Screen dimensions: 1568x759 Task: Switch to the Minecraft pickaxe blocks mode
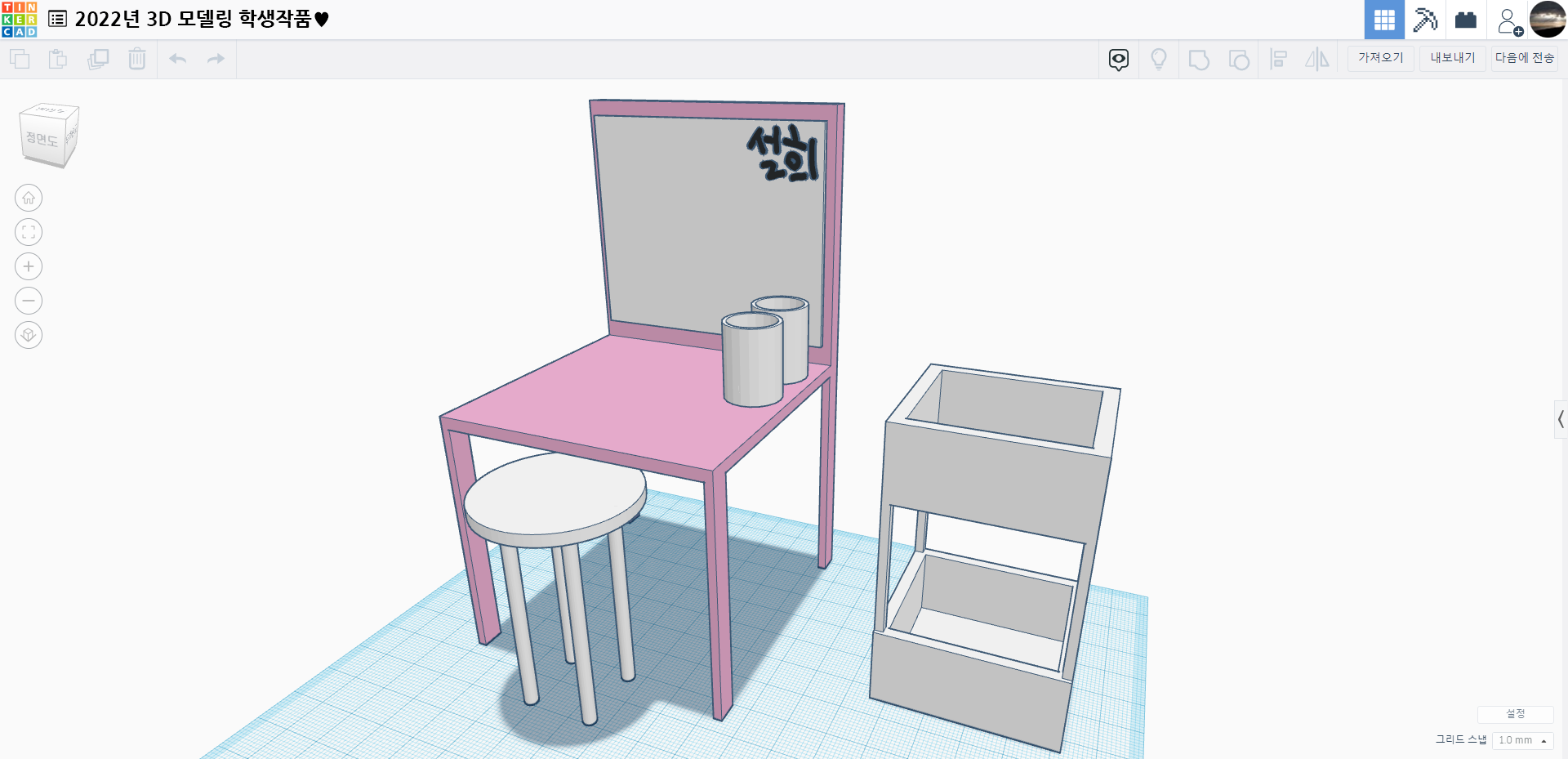tap(1425, 20)
